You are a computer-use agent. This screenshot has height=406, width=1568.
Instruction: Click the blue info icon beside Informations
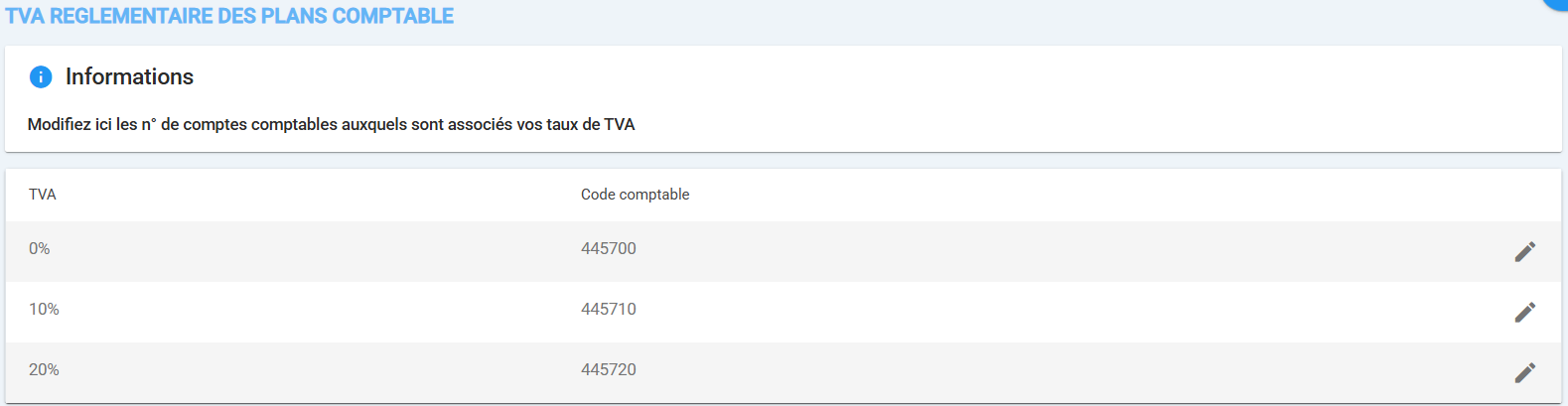coord(41,76)
